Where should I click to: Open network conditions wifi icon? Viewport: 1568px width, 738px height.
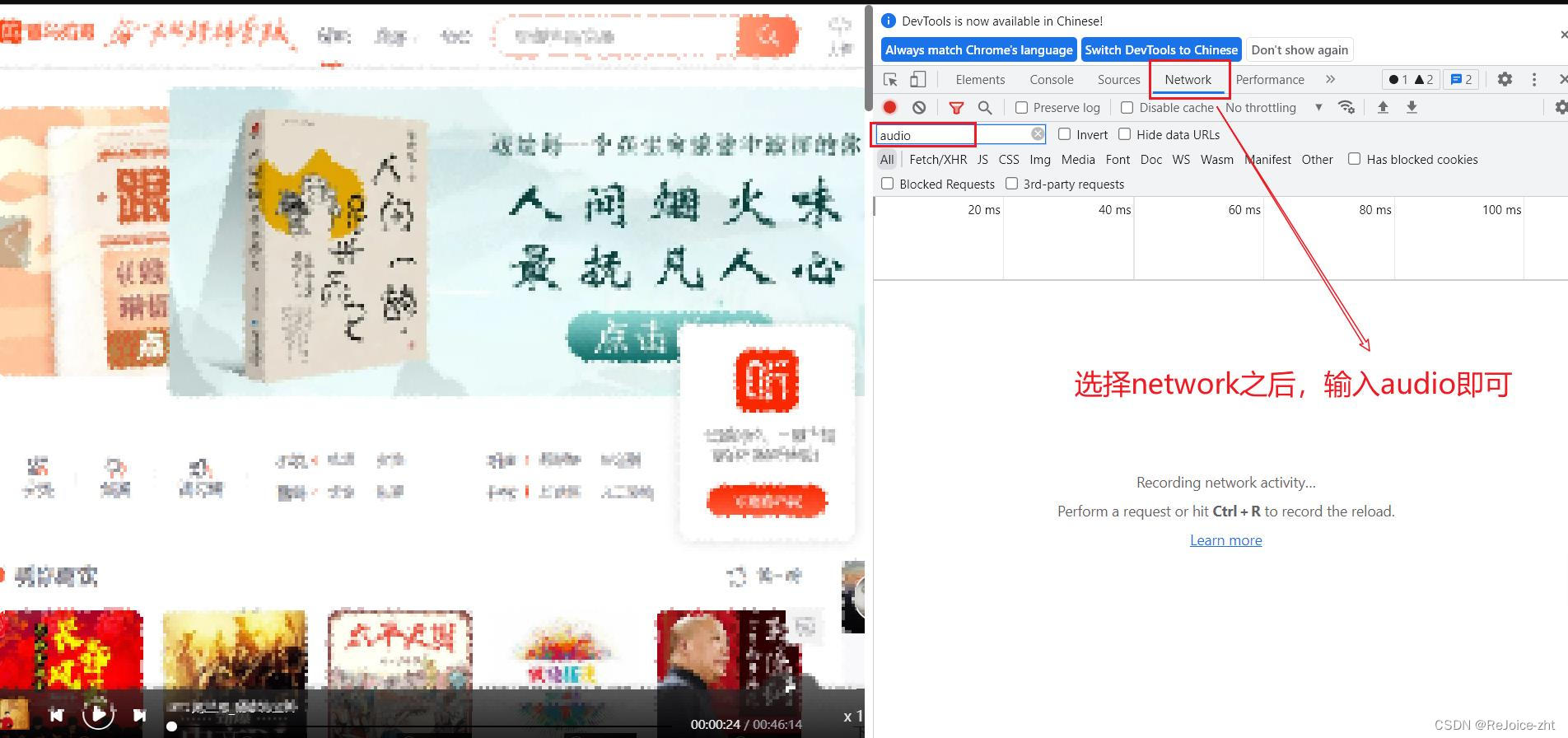(x=1346, y=107)
